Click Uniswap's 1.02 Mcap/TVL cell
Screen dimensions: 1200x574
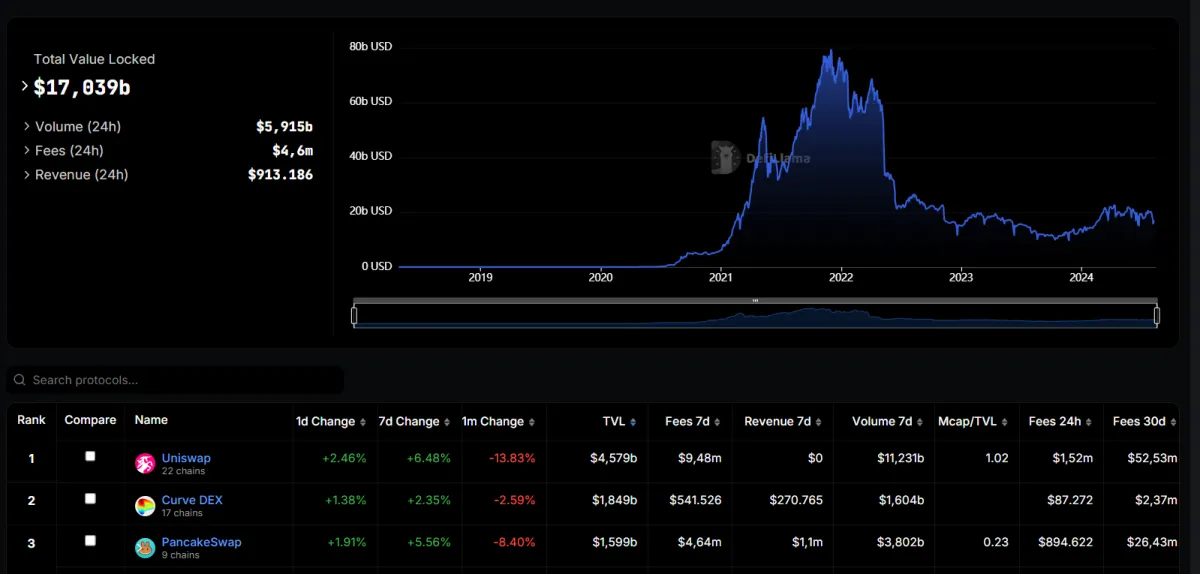(x=995, y=458)
